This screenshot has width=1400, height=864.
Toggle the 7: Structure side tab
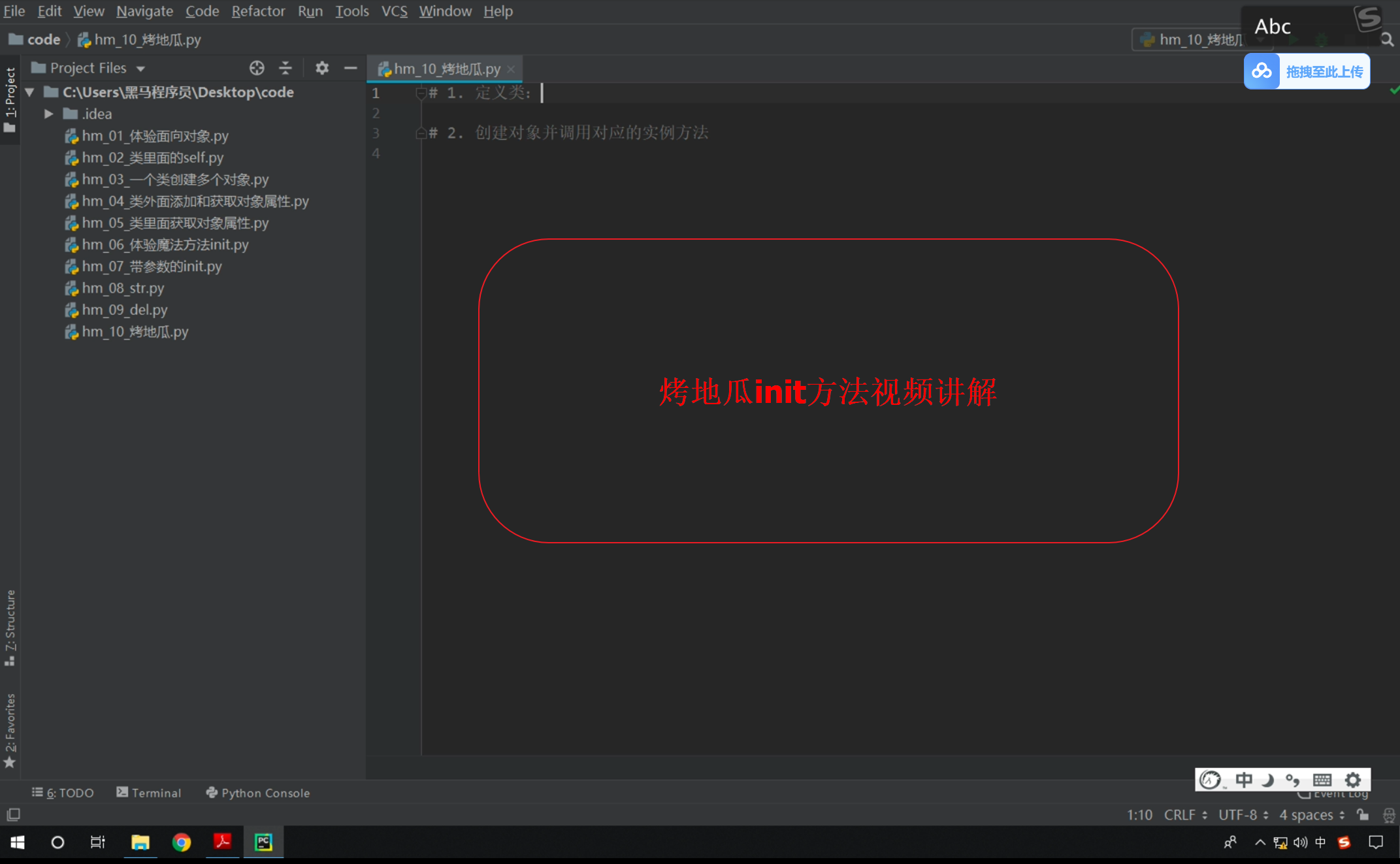pyautogui.click(x=10, y=627)
